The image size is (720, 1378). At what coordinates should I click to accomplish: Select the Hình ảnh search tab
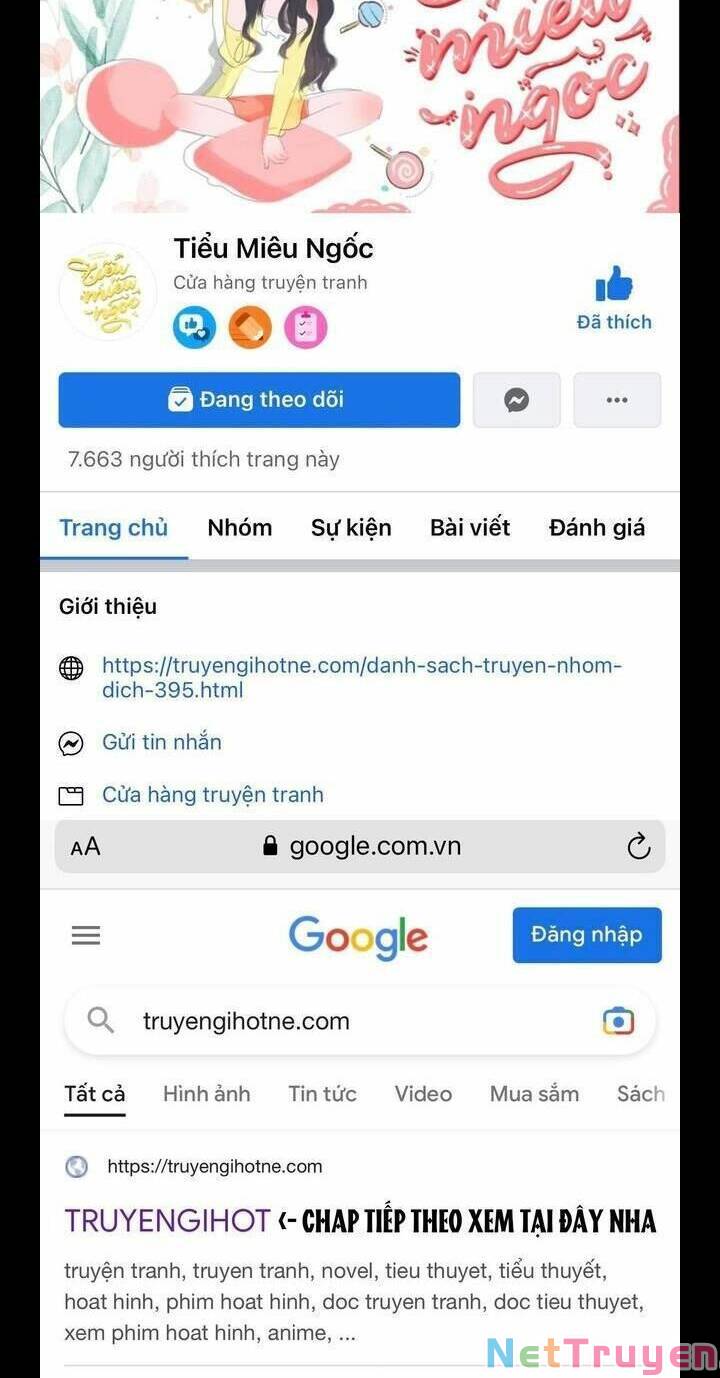(x=207, y=1094)
